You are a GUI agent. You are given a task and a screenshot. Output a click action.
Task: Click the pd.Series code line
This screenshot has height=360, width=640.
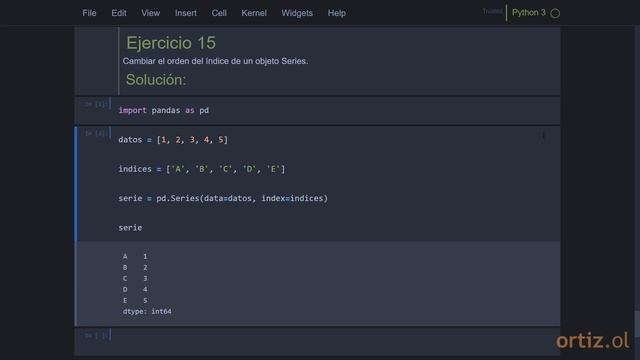coord(223,198)
